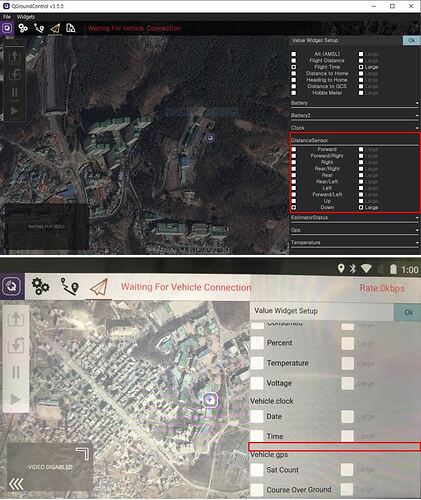The image size is (421, 500).
Task: Tap the location pin status icon on tablet
Action: 341,268
